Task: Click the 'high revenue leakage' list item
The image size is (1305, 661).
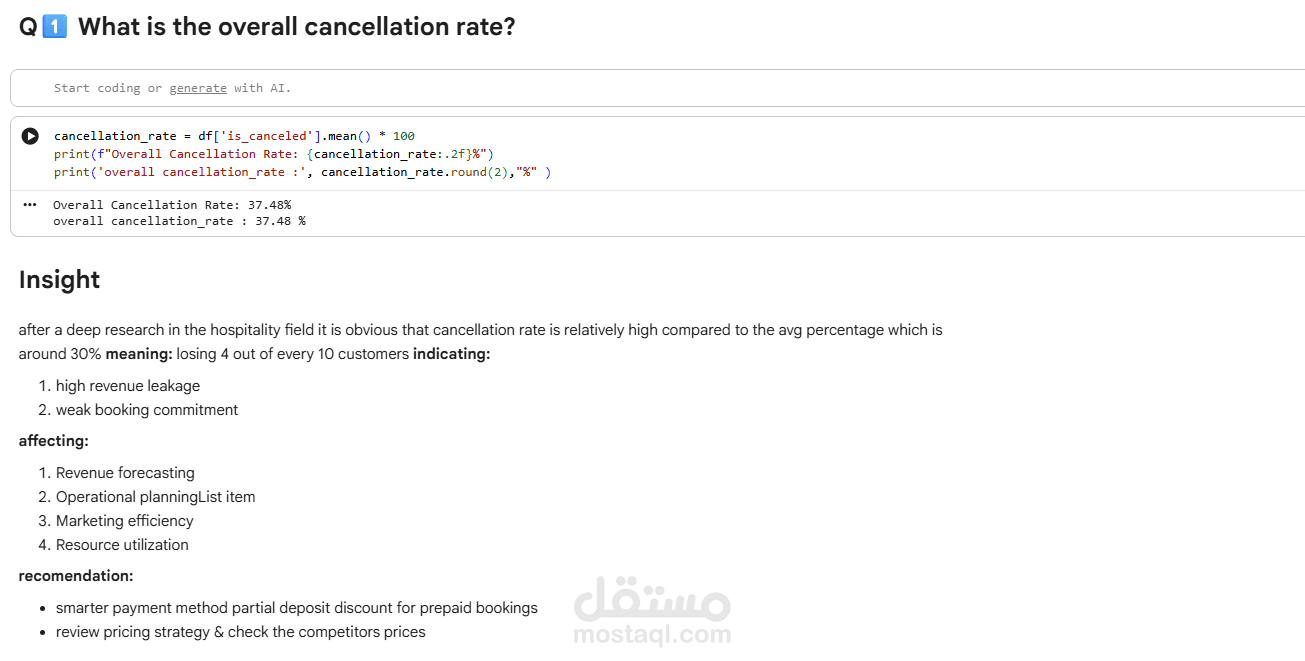Action: [128, 386]
